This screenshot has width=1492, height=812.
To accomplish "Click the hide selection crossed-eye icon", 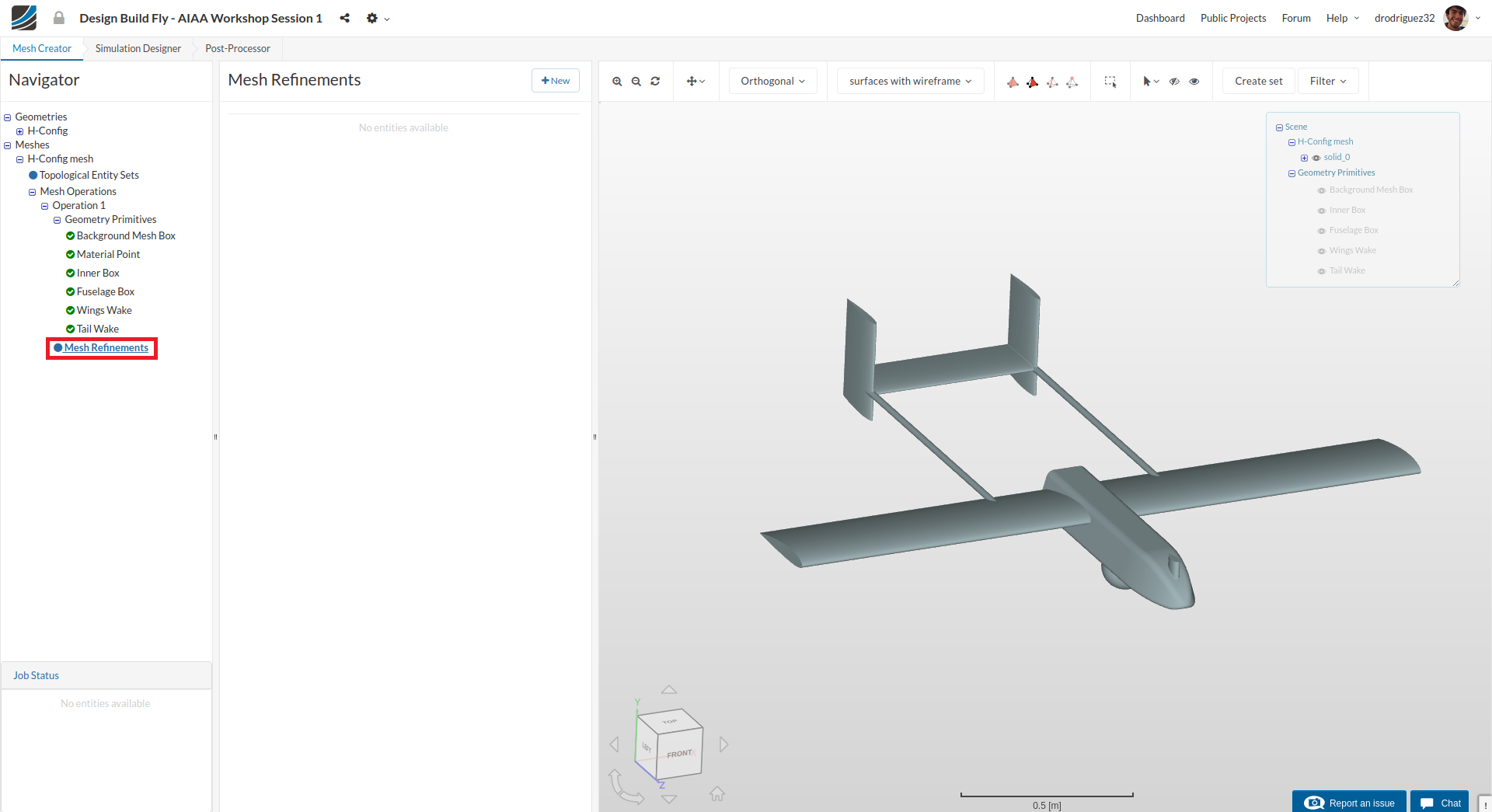I will (x=1174, y=82).
